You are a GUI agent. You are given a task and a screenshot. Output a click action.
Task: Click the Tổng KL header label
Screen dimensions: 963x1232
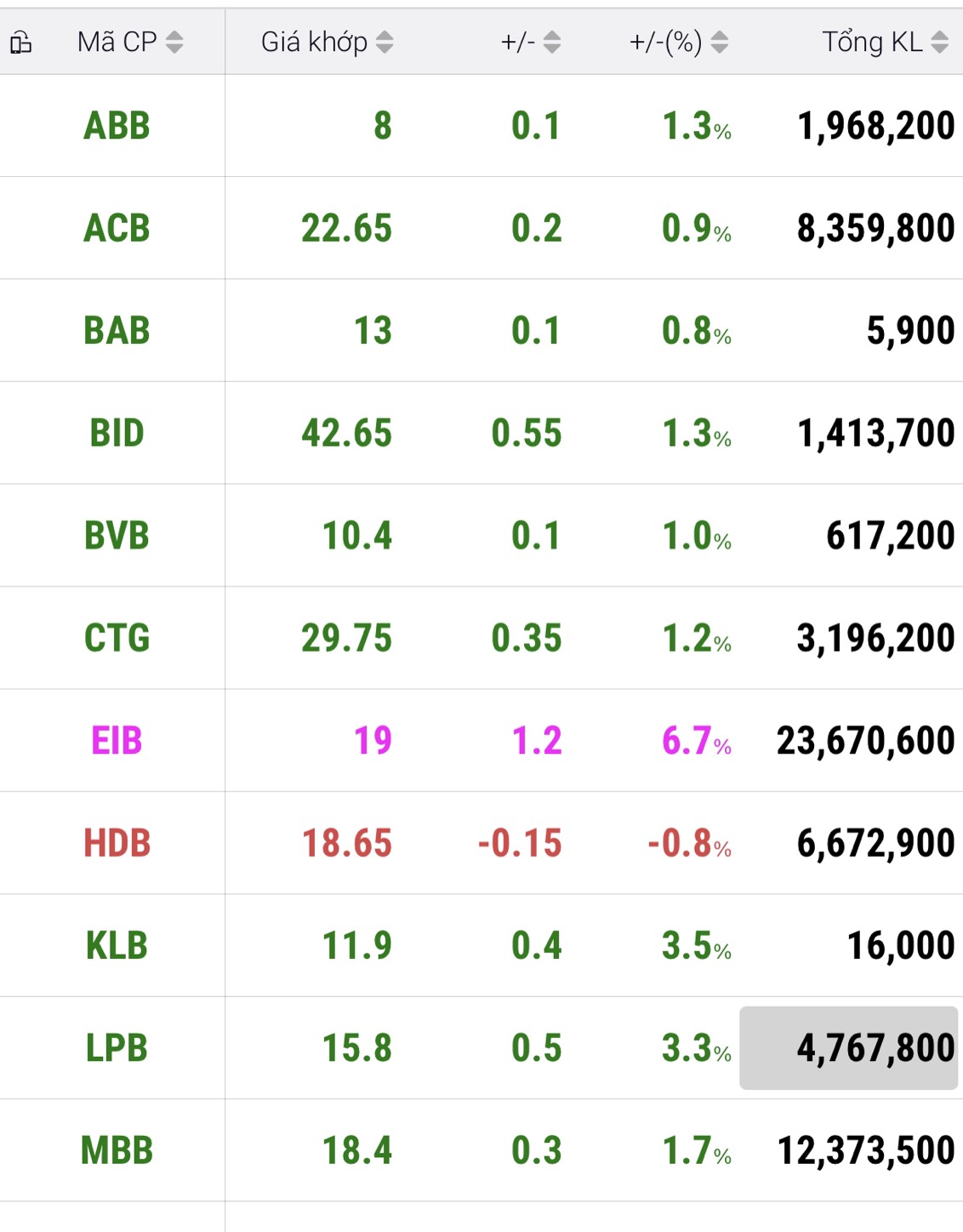(872, 42)
